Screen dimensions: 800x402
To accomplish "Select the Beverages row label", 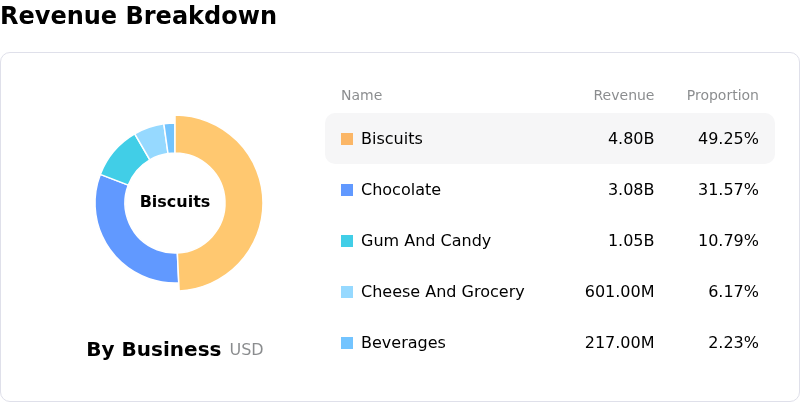I will coord(403,343).
